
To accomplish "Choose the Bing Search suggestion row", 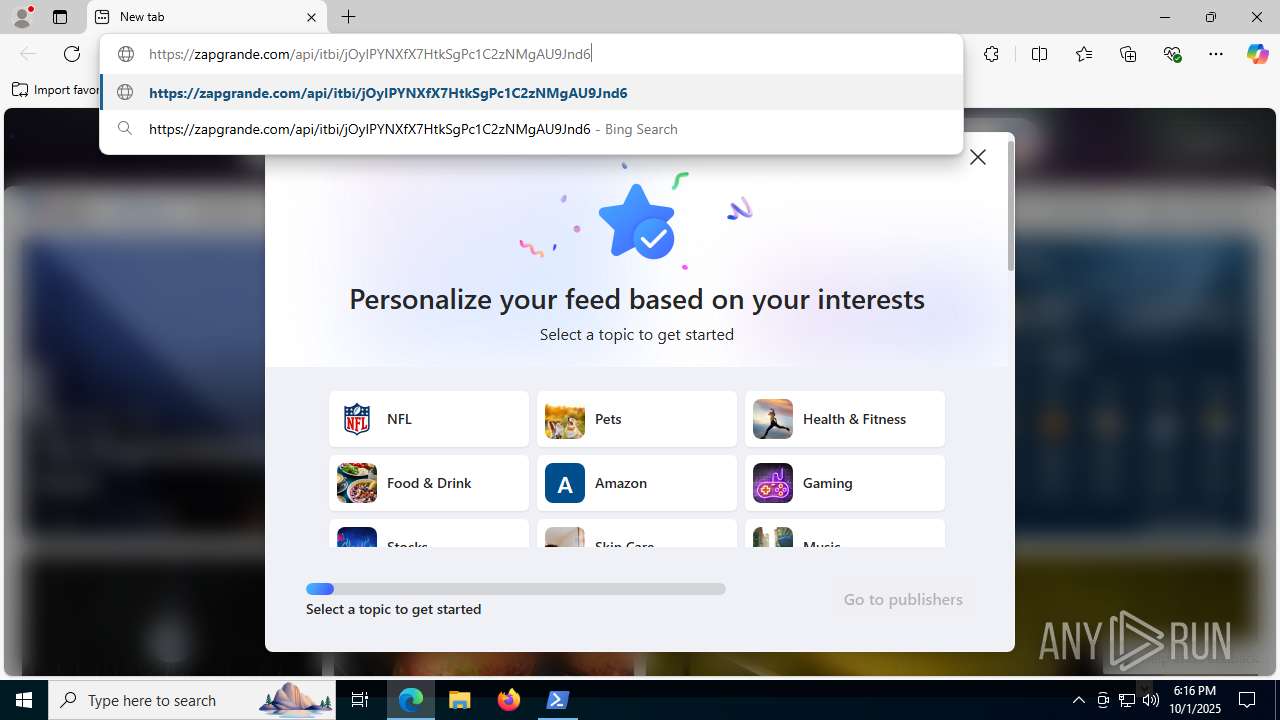I will click(x=531, y=129).
